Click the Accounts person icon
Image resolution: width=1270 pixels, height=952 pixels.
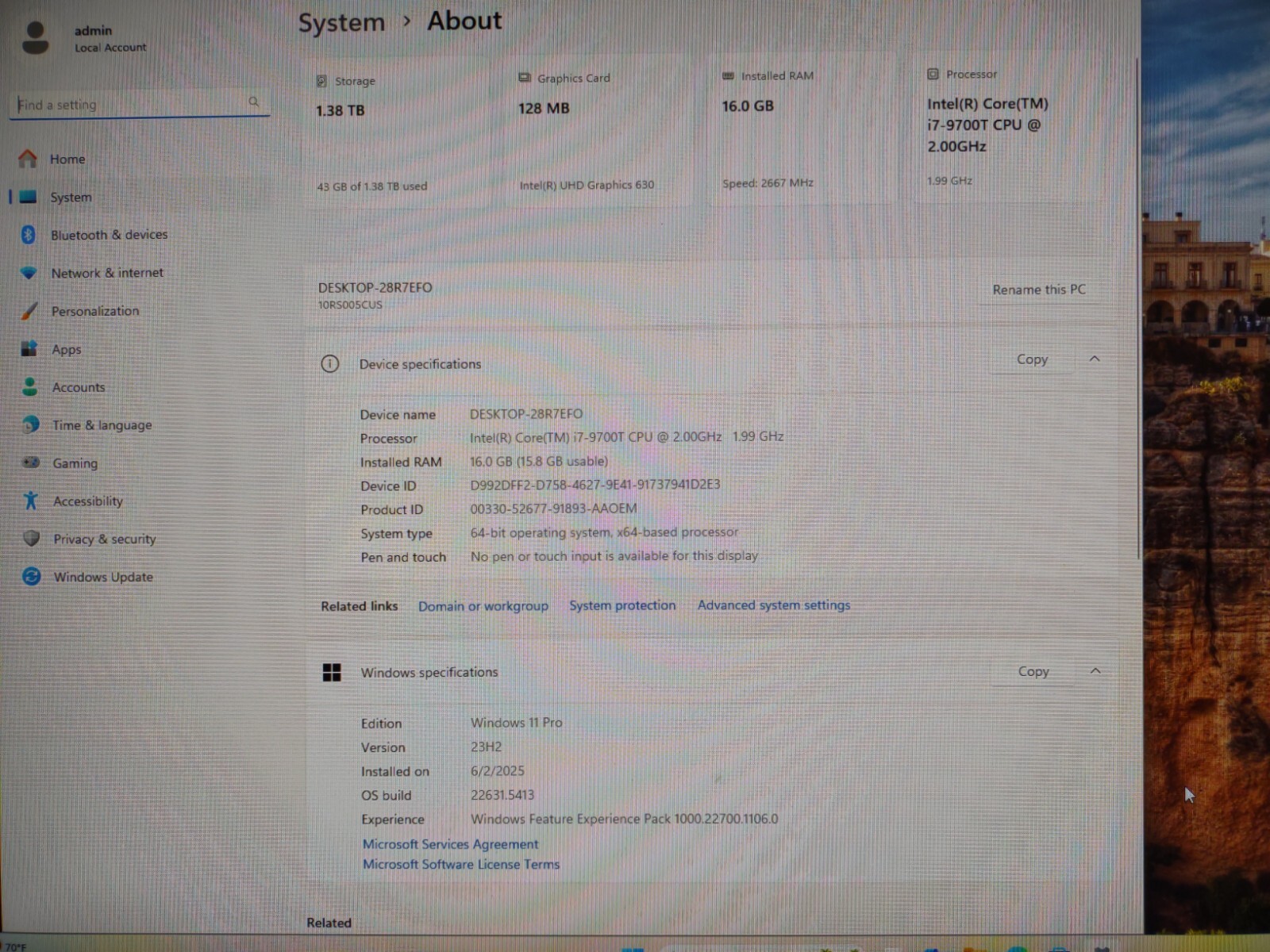30,387
